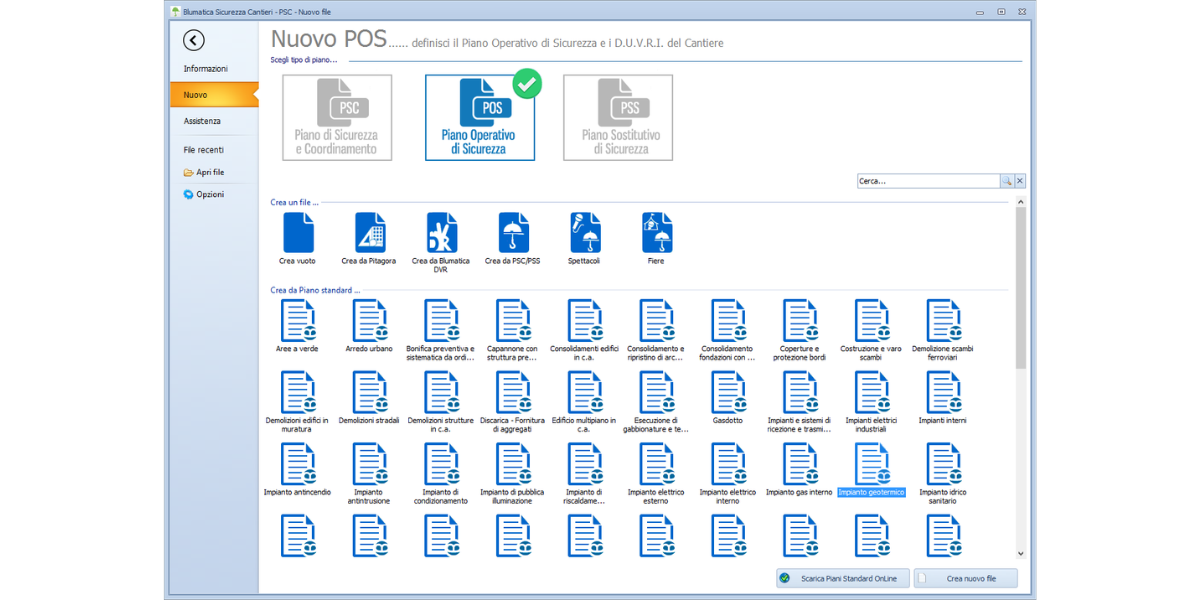Select Piano Operativo di Sicurezza type

(479, 118)
